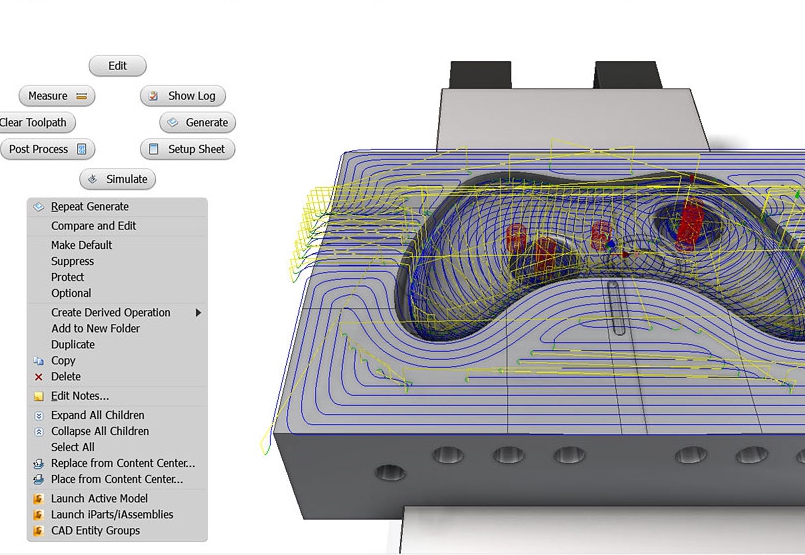This screenshot has width=805, height=555.
Task: Open Edit Notes from the menu
Action: tap(79, 396)
